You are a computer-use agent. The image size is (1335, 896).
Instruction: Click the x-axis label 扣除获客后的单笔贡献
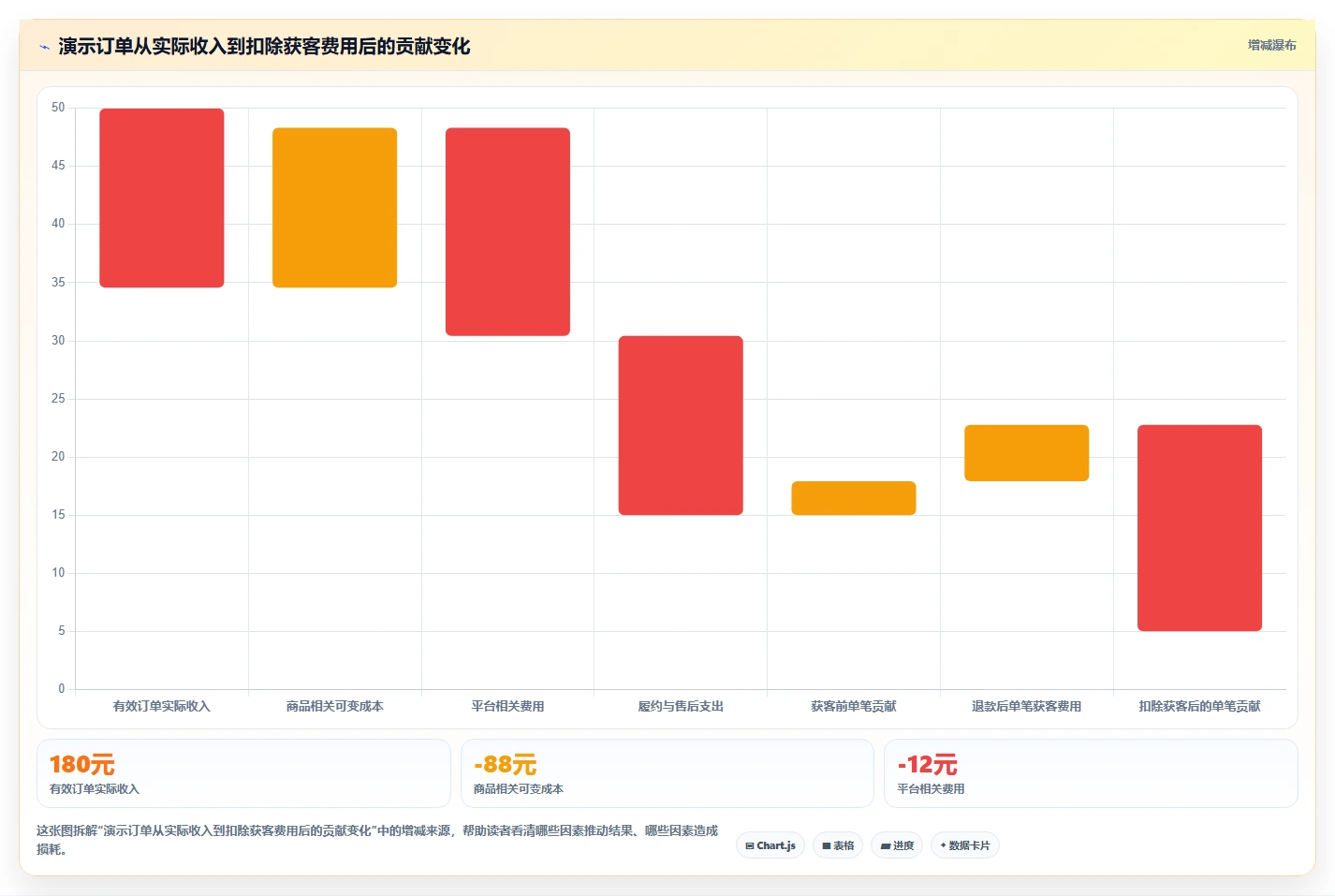click(x=1199, y=706)
